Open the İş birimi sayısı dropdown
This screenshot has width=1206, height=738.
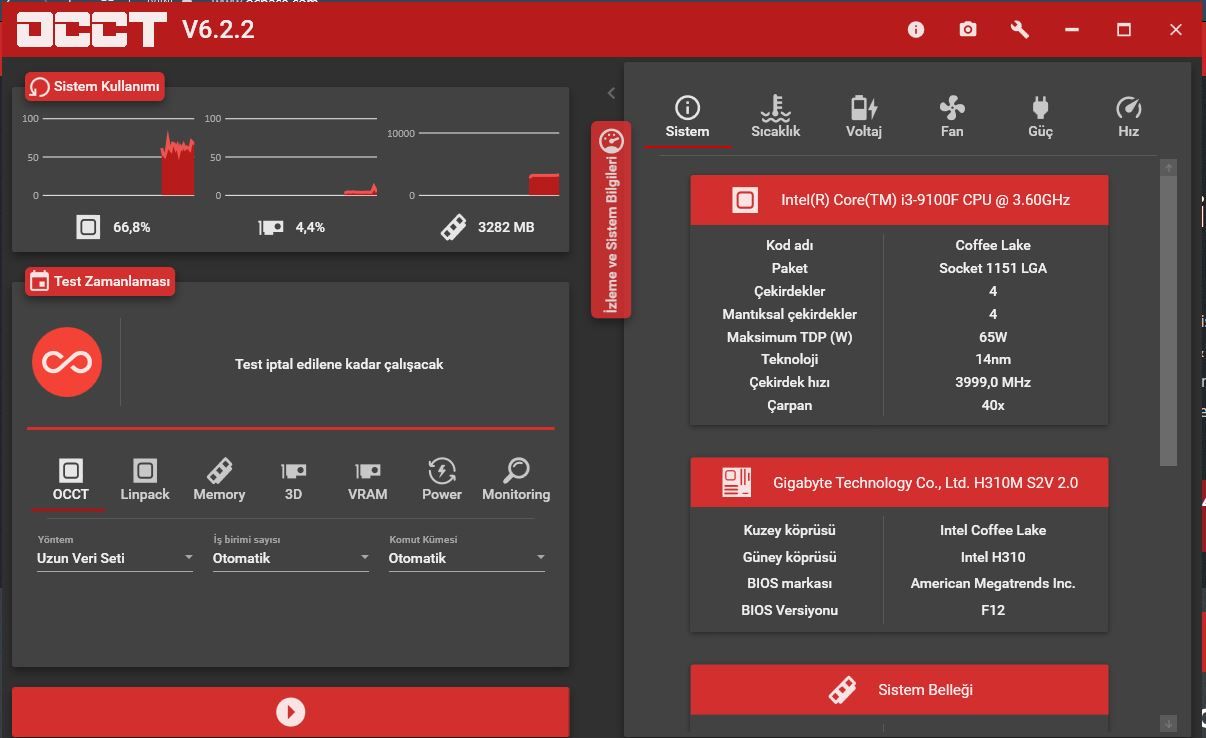291,558
